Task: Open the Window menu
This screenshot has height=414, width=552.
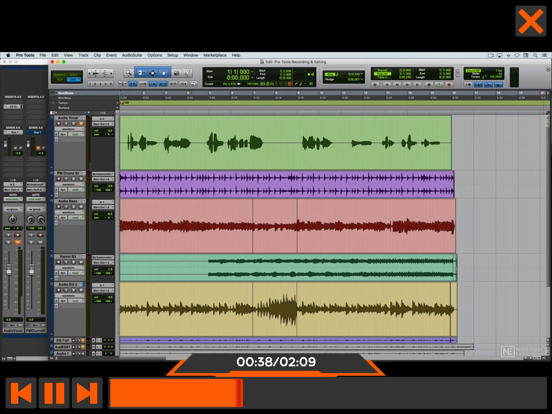Action: point(191,55)
